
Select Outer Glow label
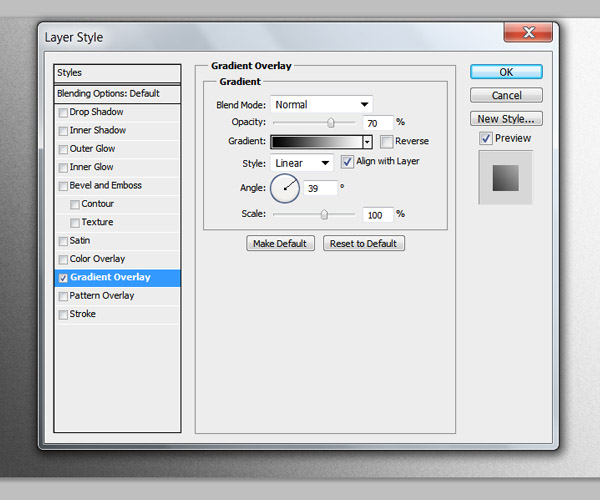coord(92,149)
